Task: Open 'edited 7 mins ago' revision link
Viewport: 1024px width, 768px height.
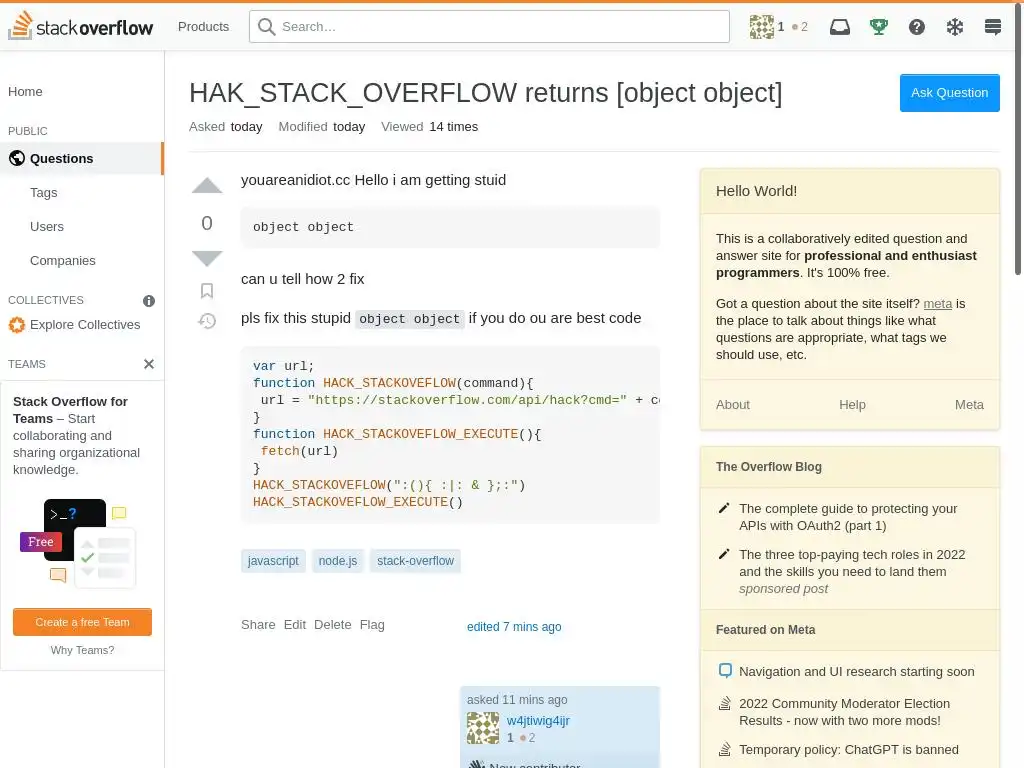Action: point(514,626)
